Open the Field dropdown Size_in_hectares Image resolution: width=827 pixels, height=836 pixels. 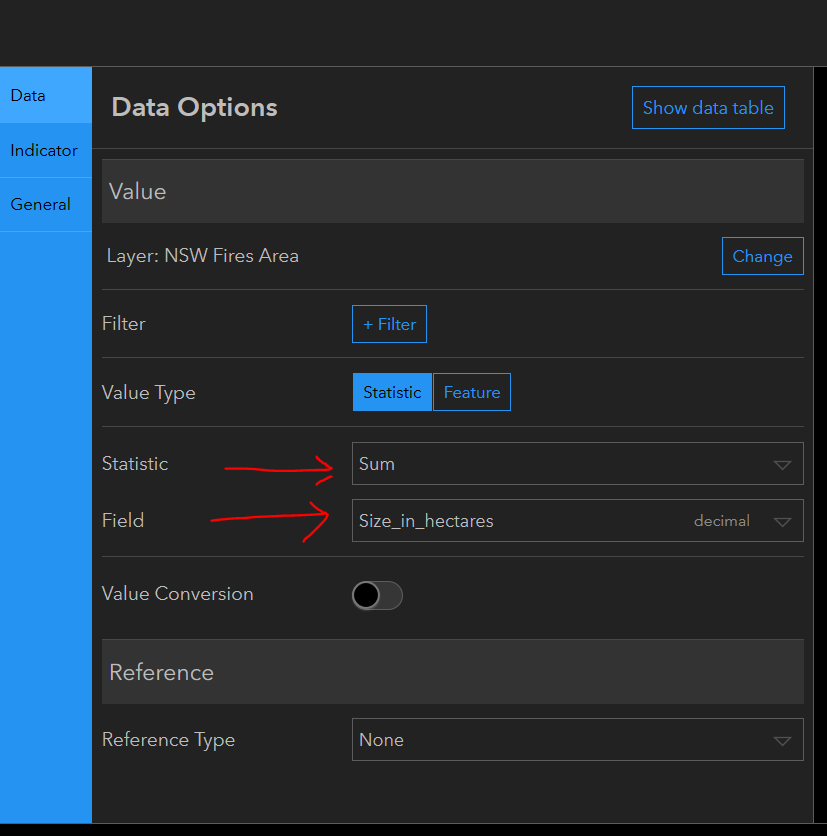(x=520, y=521)
